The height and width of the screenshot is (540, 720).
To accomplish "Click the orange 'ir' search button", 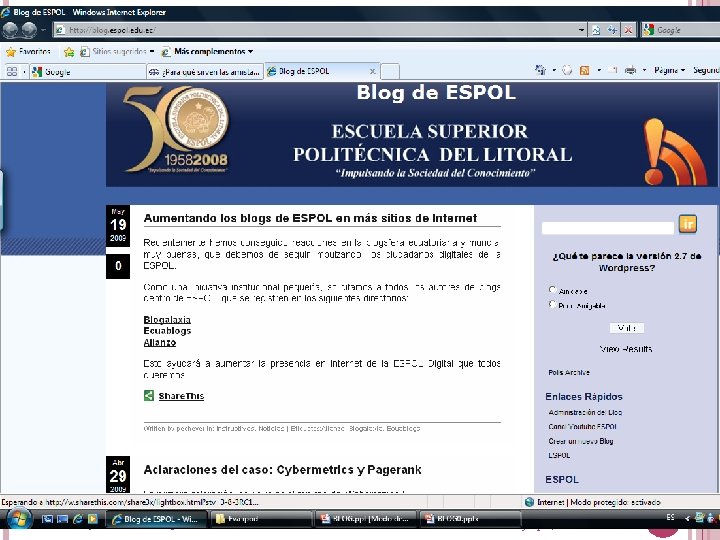I will click(688, 224).
